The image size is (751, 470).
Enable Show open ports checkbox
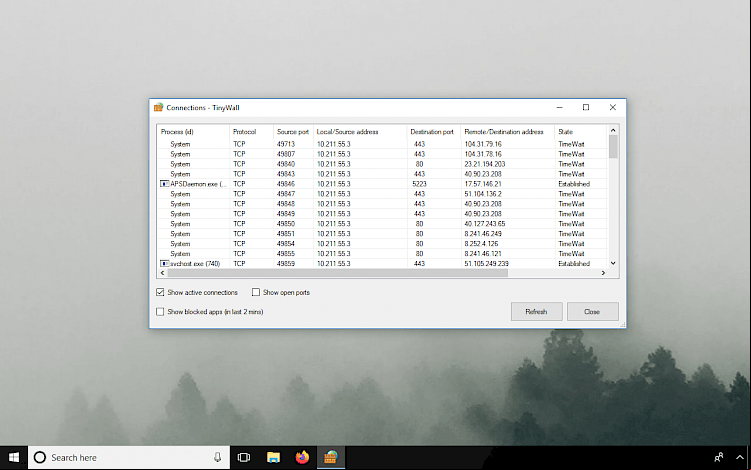coord(256,292)
